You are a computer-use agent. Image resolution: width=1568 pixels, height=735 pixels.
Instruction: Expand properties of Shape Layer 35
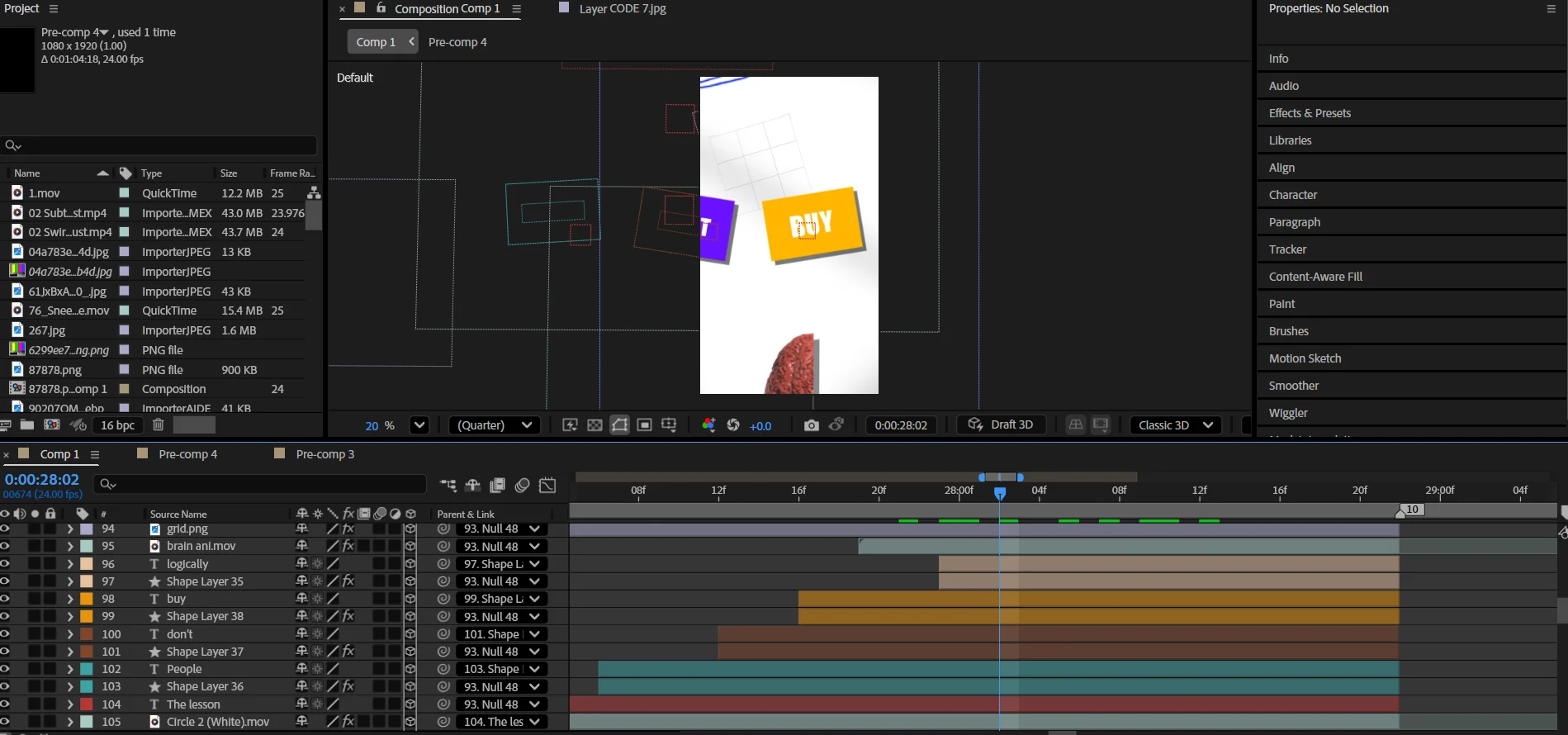click(70, 581)
